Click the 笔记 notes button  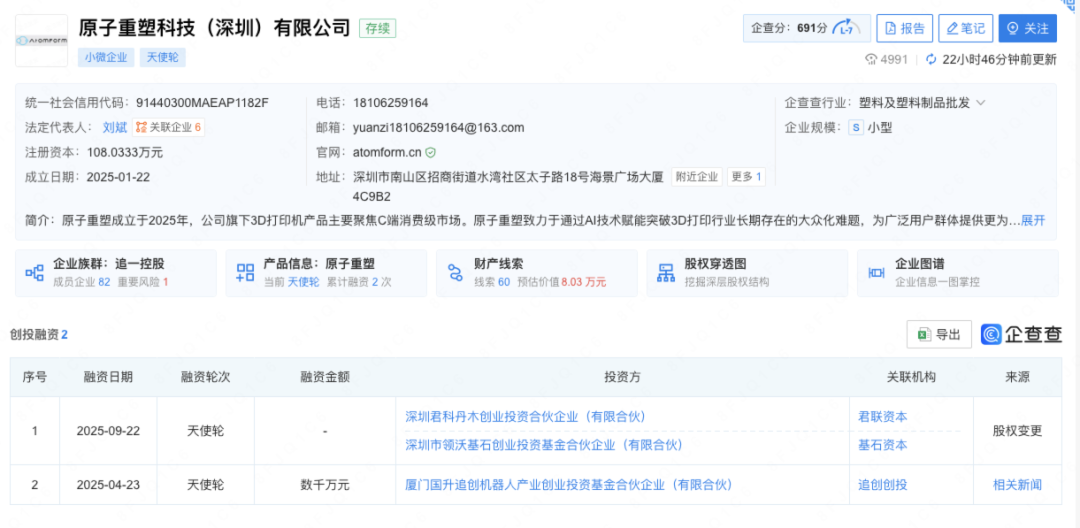pos(965,29)
